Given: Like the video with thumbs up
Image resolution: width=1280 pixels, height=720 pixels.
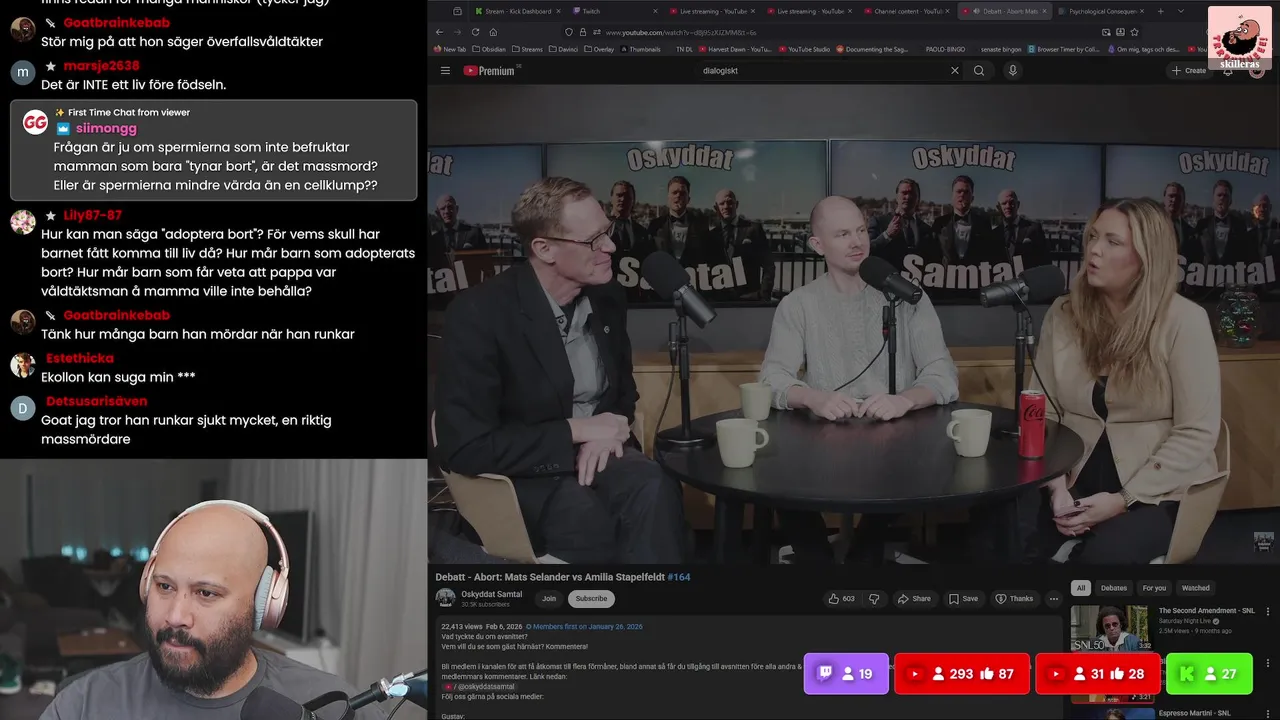Looking at the screenshot, I should [x=841, y=599].
